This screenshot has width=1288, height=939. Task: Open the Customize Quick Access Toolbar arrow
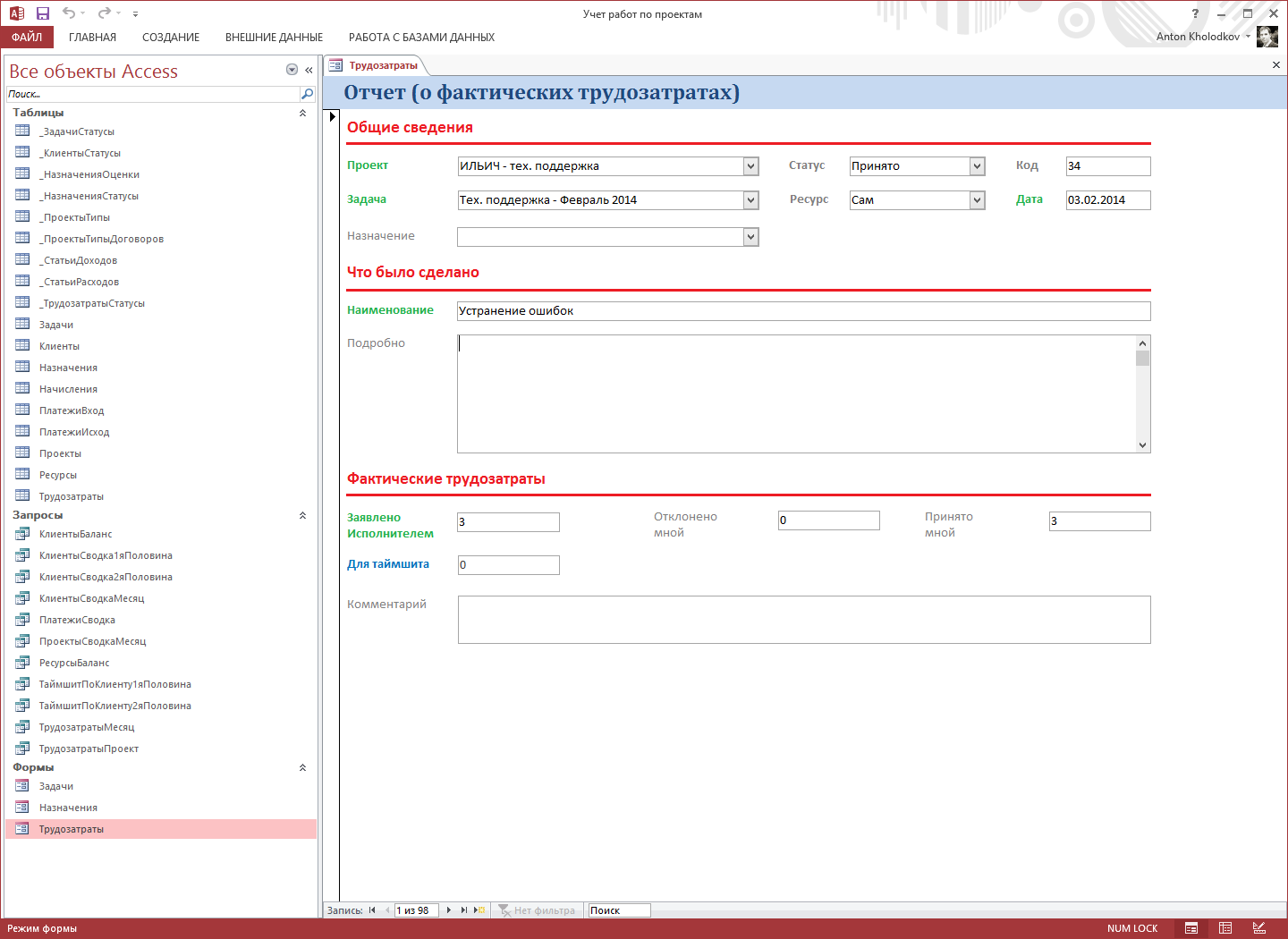135,14
